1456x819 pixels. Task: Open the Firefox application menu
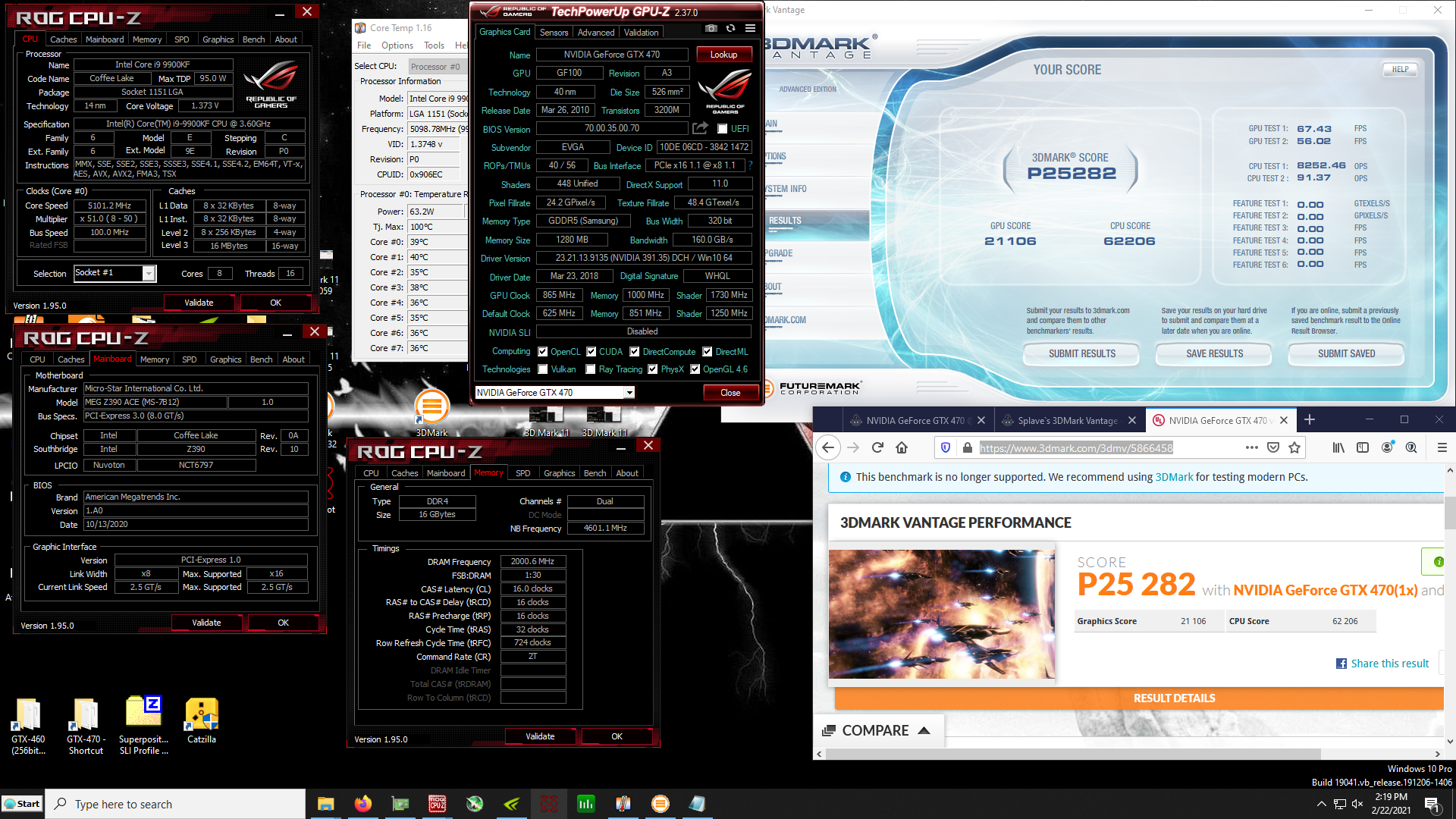[1442, 447]
